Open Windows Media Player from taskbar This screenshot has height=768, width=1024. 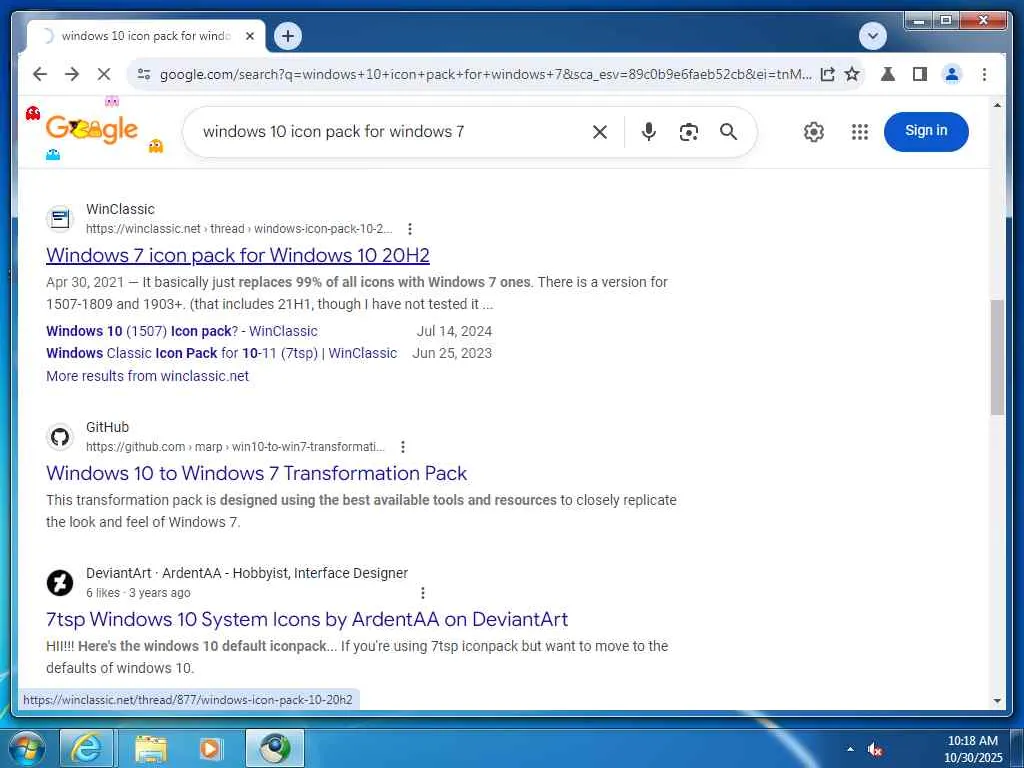pyautogui.click(x=211, y=748)
